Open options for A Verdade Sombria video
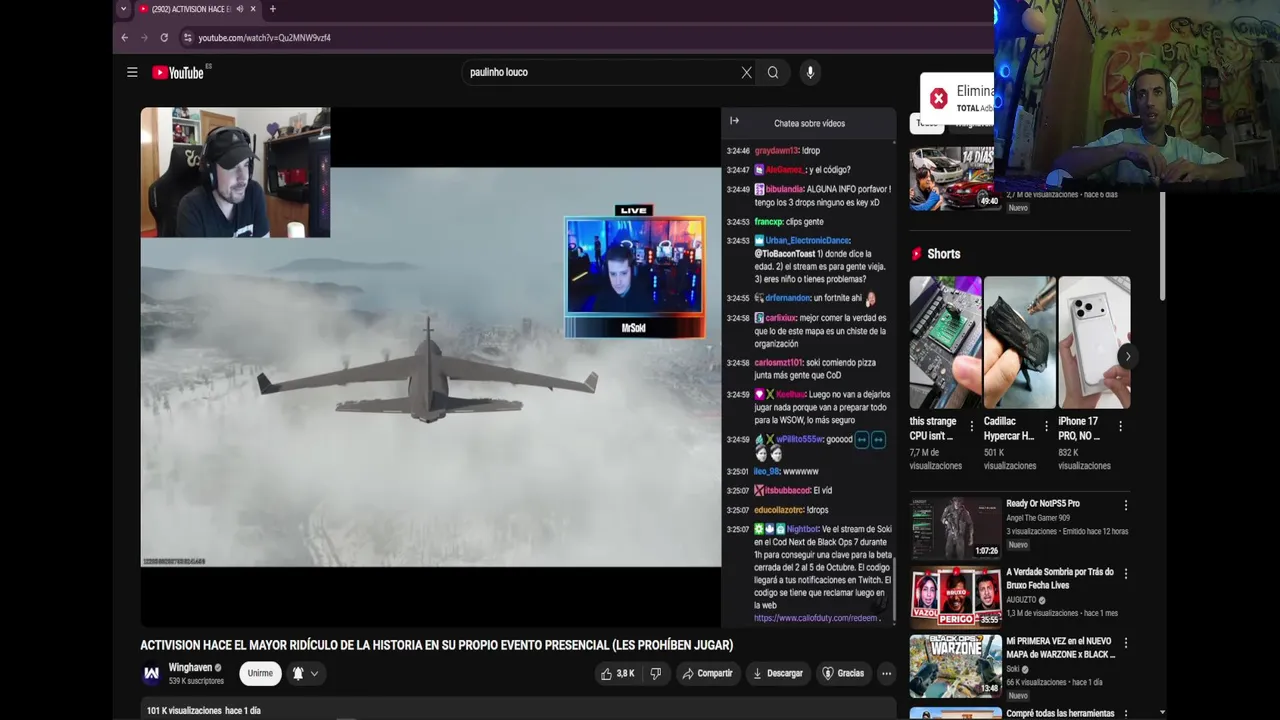Image resolution: width=1280 pixels, height=720 pixels. click(x=1126, y=574)
